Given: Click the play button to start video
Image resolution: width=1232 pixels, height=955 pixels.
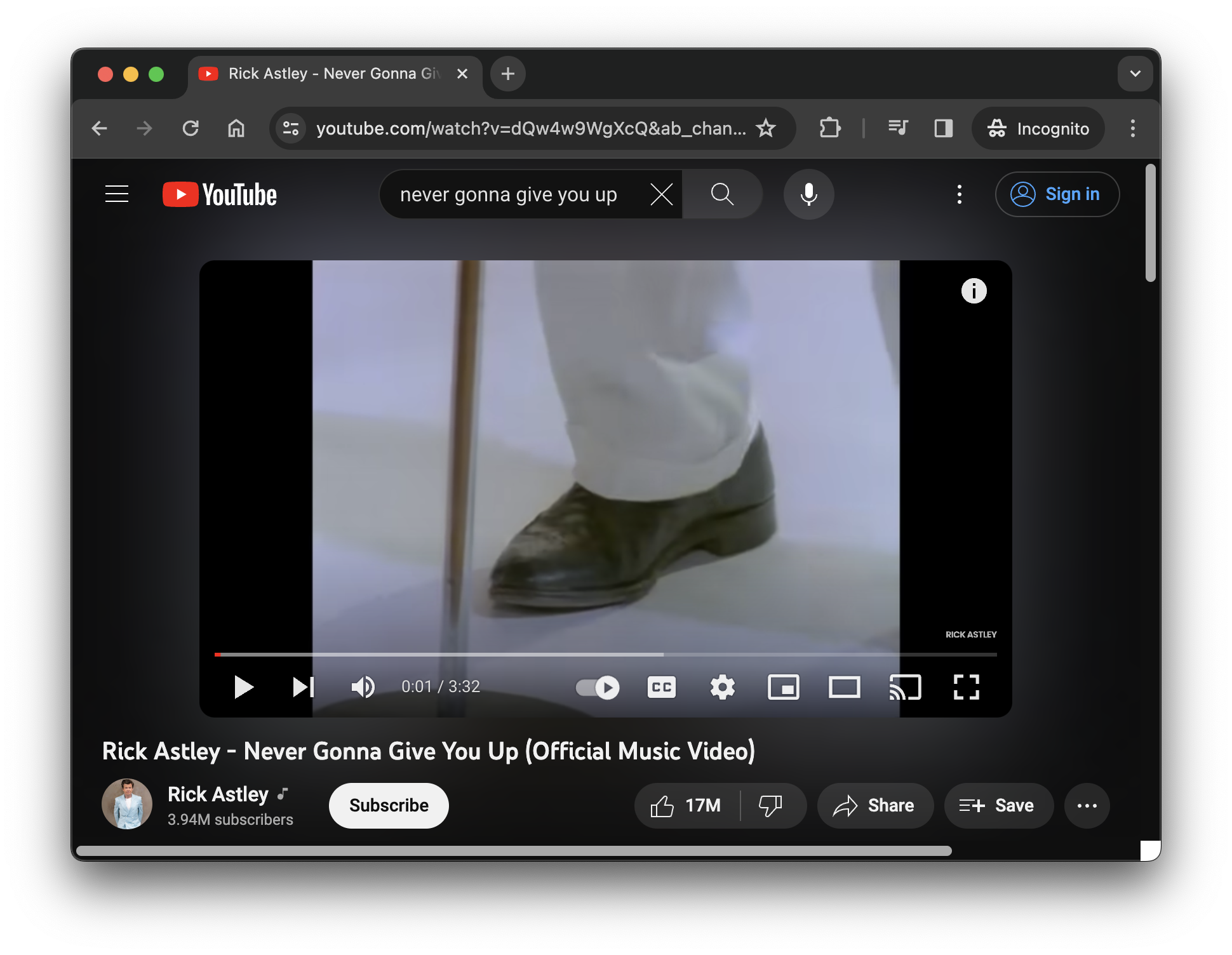Looking at the screenshot, I should click(243, 686).
